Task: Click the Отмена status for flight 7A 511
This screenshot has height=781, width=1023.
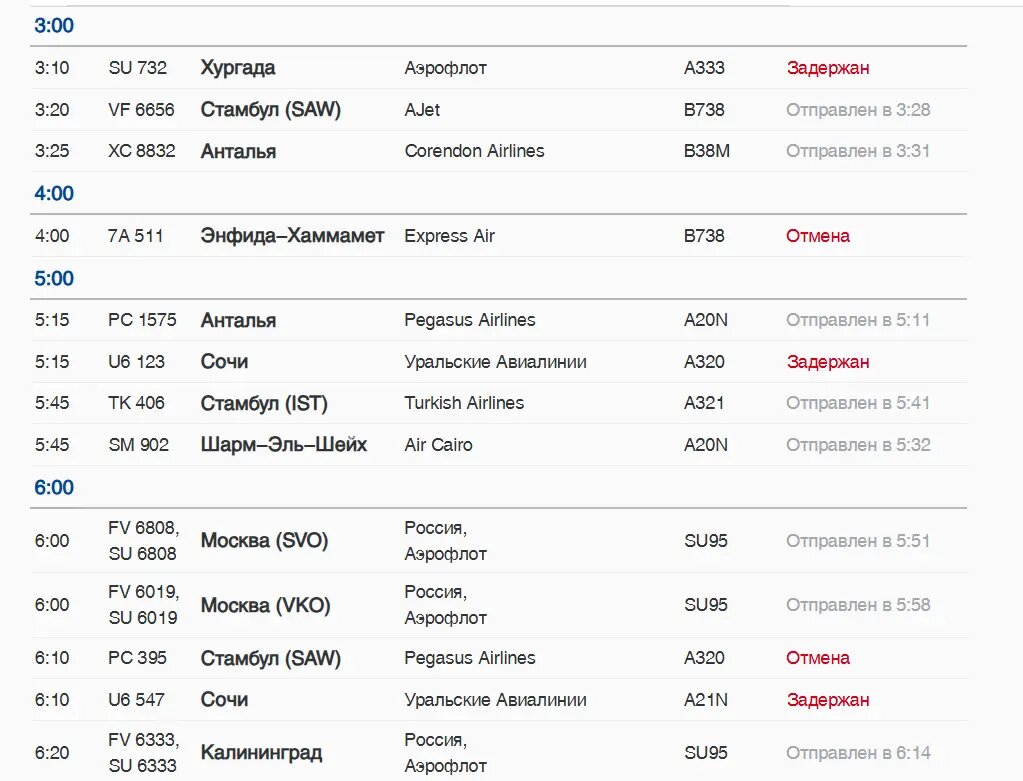Action: pos(817,236)
